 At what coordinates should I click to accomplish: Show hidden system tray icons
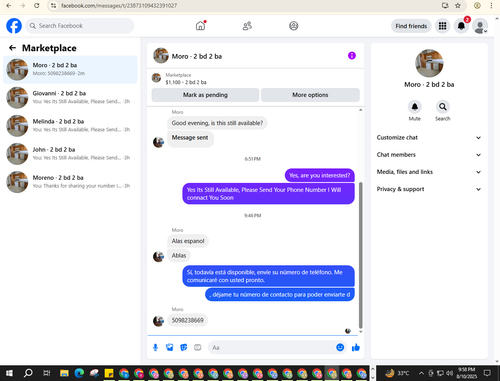421,373
